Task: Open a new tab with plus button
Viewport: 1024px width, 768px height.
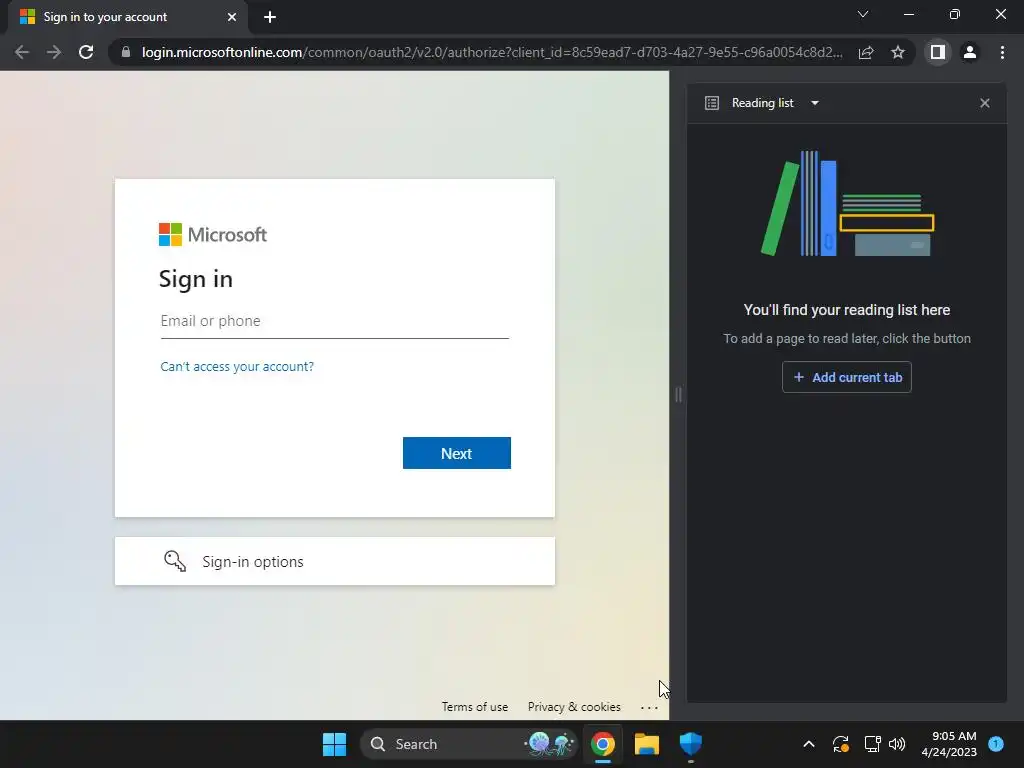Action: pyautogui.click(x=270, y=17)
